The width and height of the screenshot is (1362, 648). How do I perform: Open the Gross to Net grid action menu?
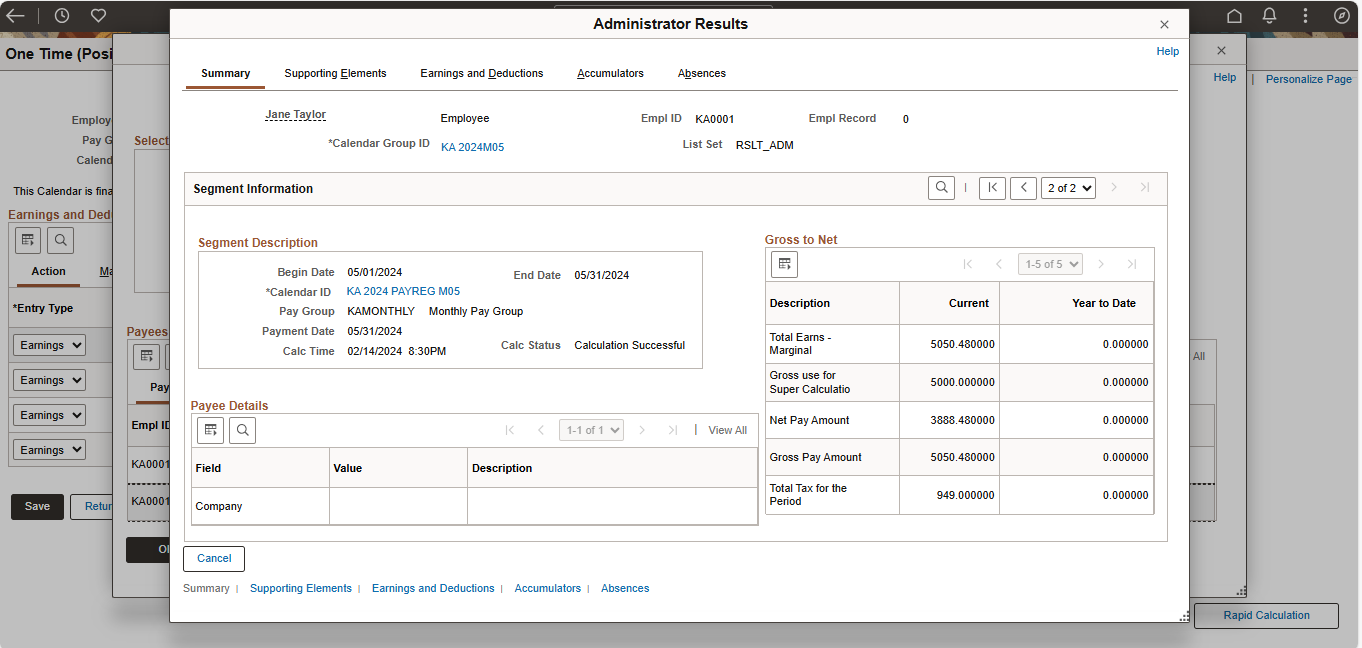click(x=784, y=264)
